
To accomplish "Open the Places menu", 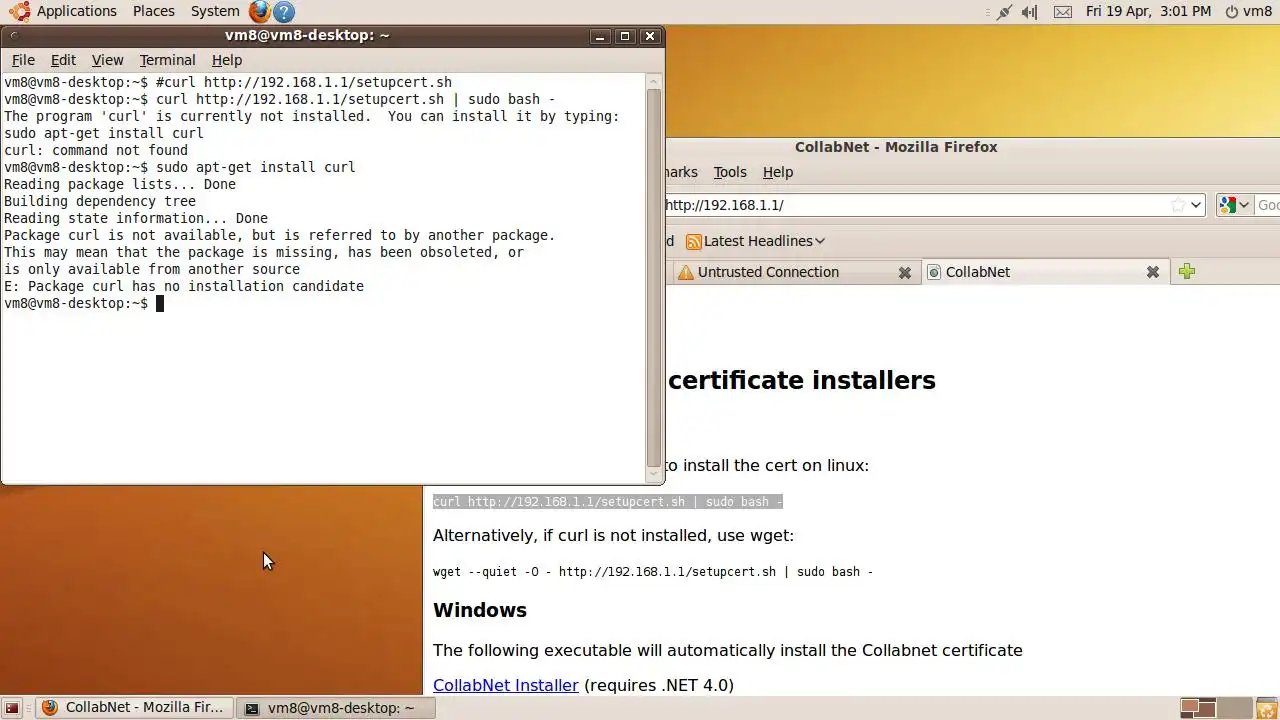I will tap(153, 11).
